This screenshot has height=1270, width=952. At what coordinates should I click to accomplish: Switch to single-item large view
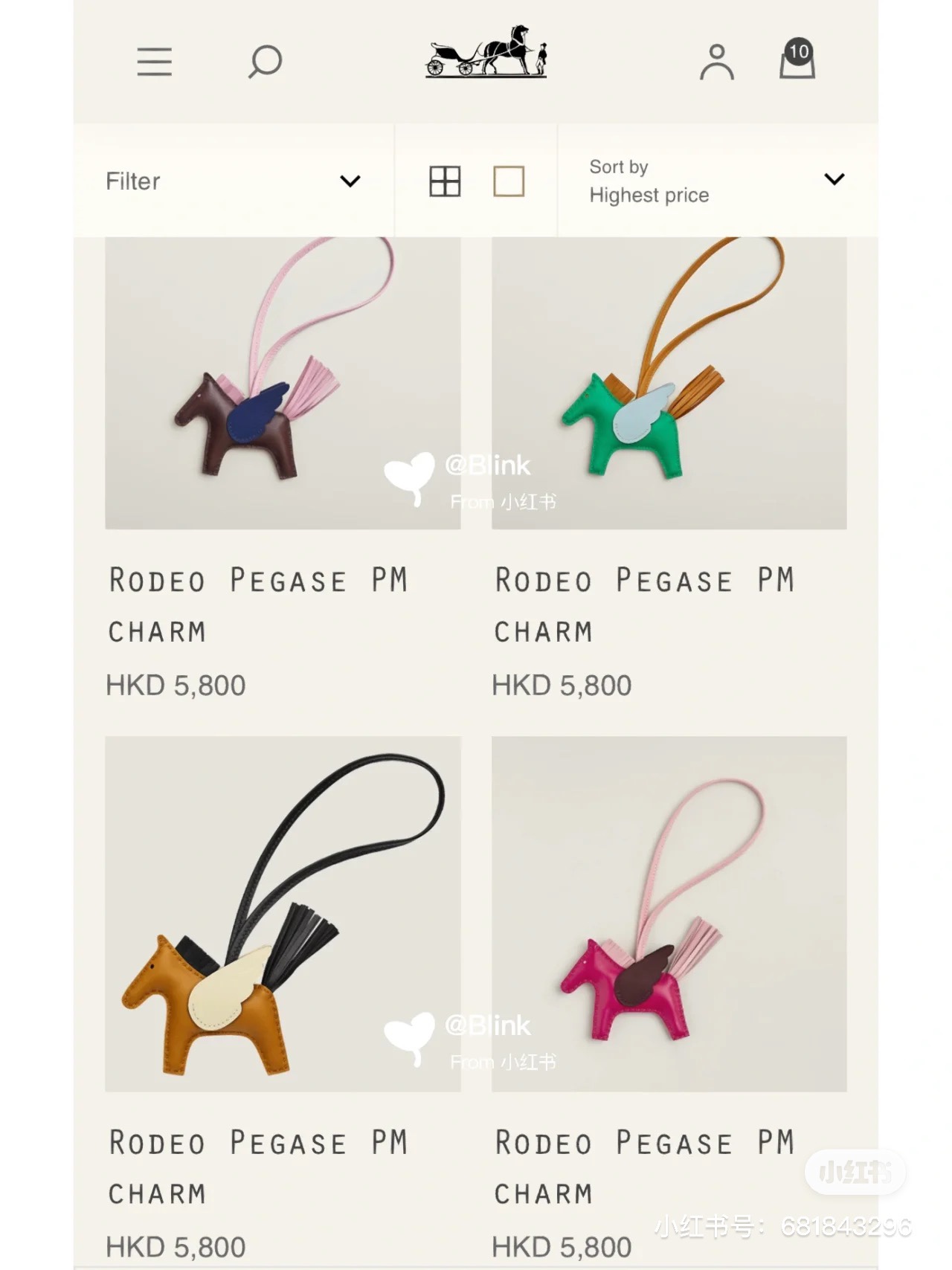(x=509, y=181)
